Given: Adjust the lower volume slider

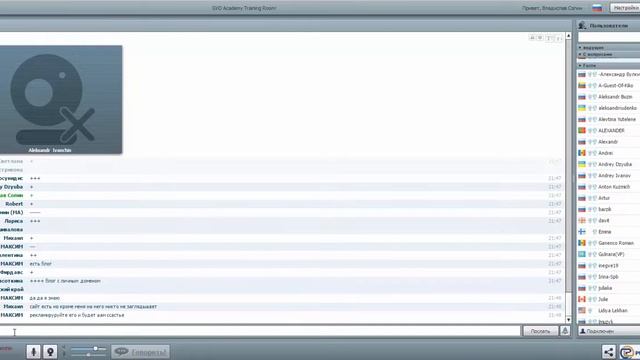Looking at the screenshot, I should [88, 355].
